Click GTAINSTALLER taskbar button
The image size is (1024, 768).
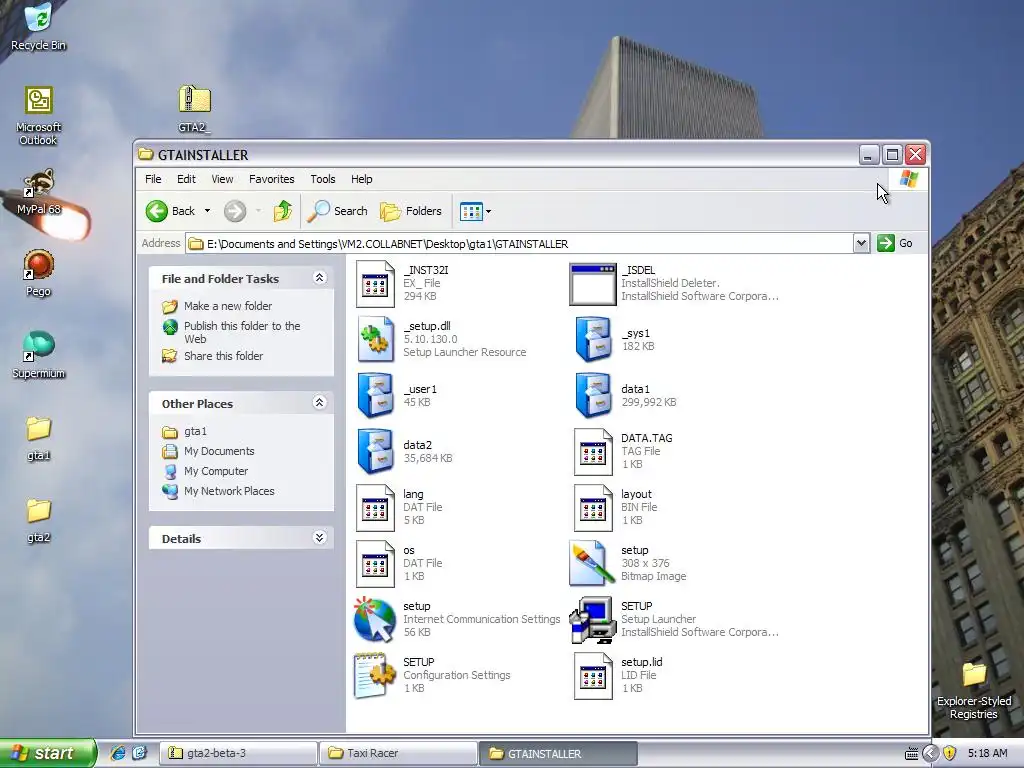click(558, 753)
